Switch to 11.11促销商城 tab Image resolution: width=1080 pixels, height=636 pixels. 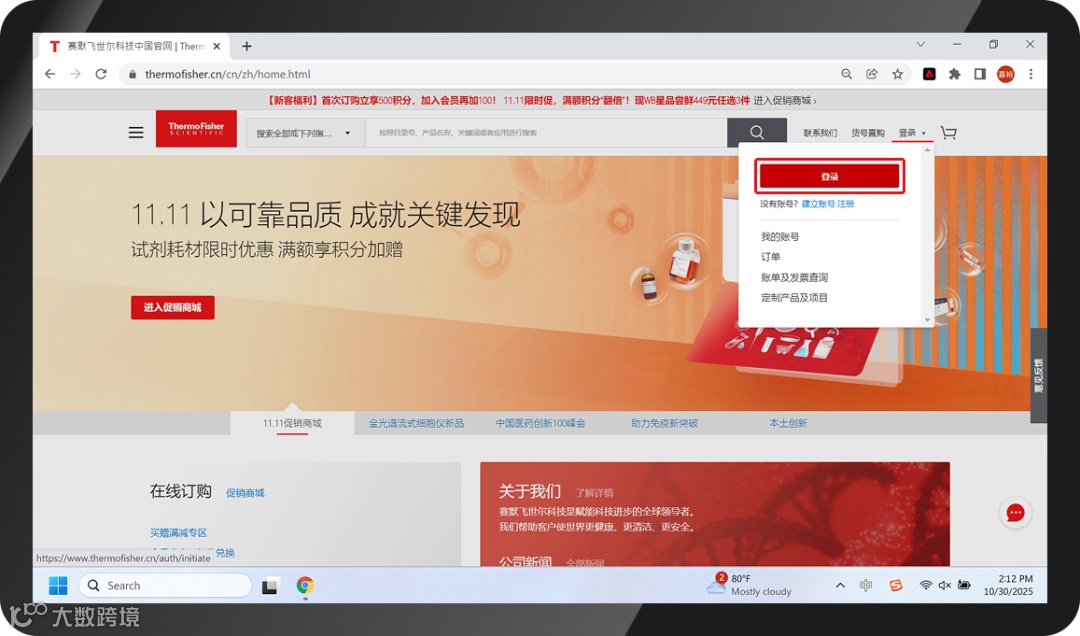[x=292, y=423]
